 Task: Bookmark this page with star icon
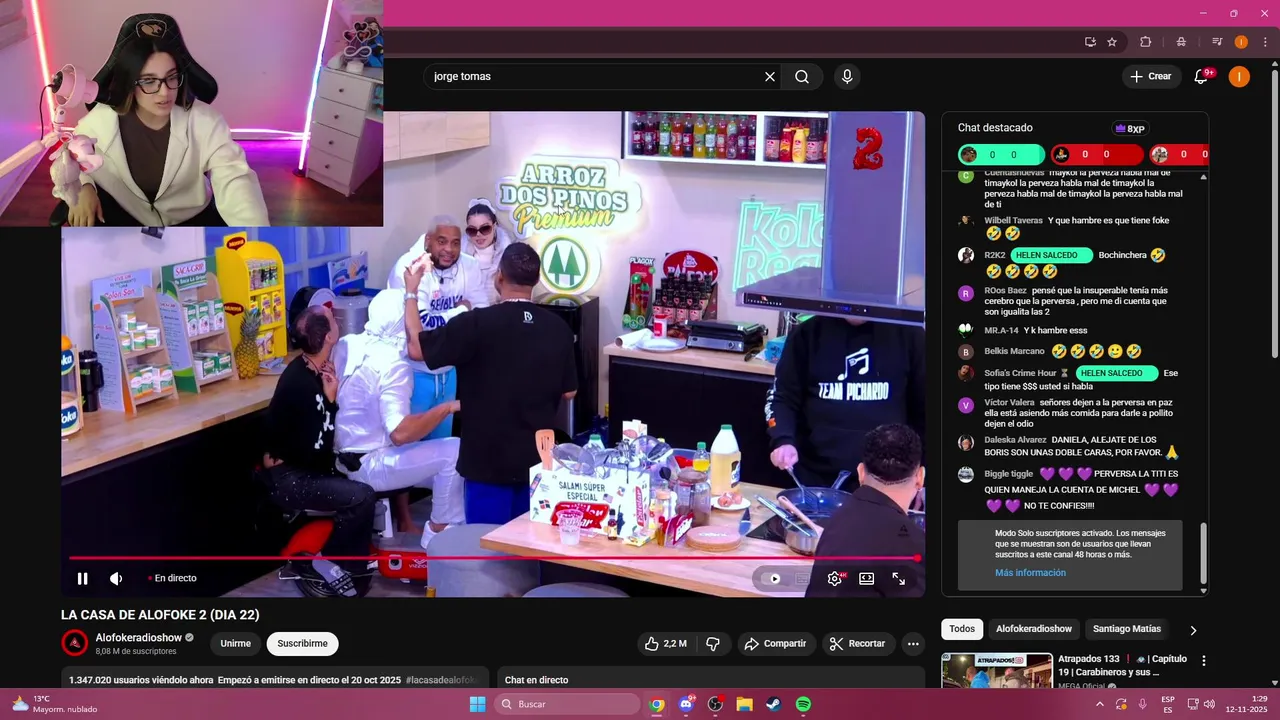coord(1112,42)
